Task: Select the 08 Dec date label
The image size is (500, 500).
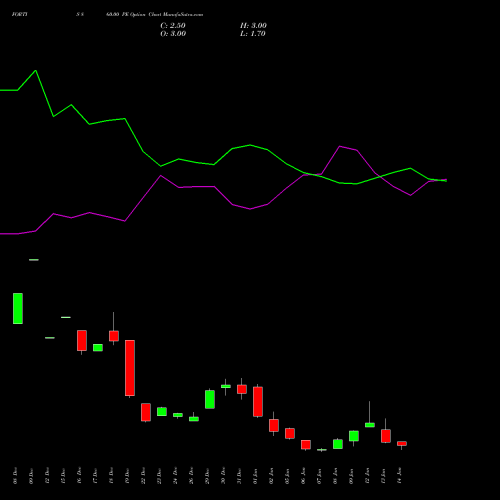Action: 16,476
